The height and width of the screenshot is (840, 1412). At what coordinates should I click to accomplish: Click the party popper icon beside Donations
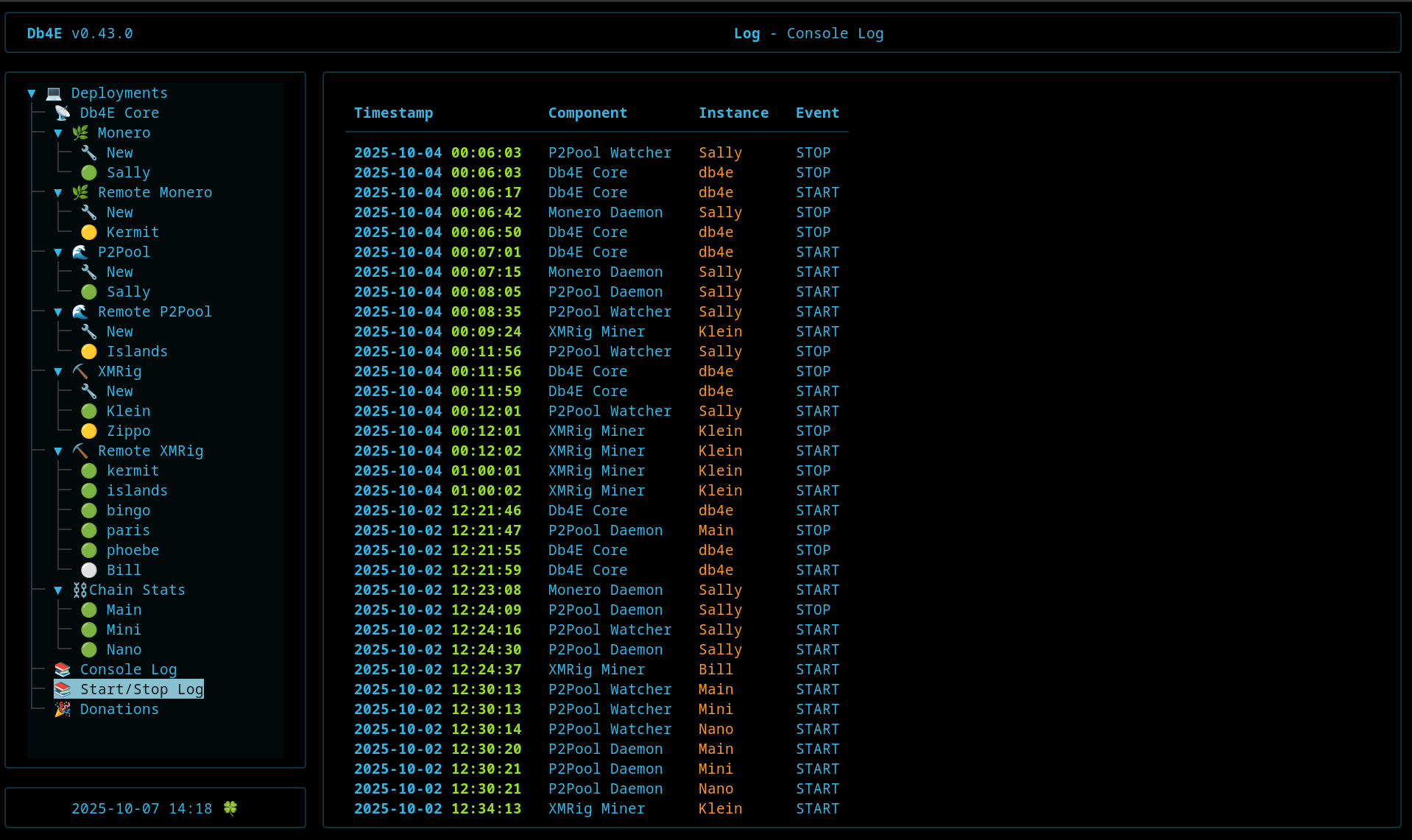pos(63,709)
